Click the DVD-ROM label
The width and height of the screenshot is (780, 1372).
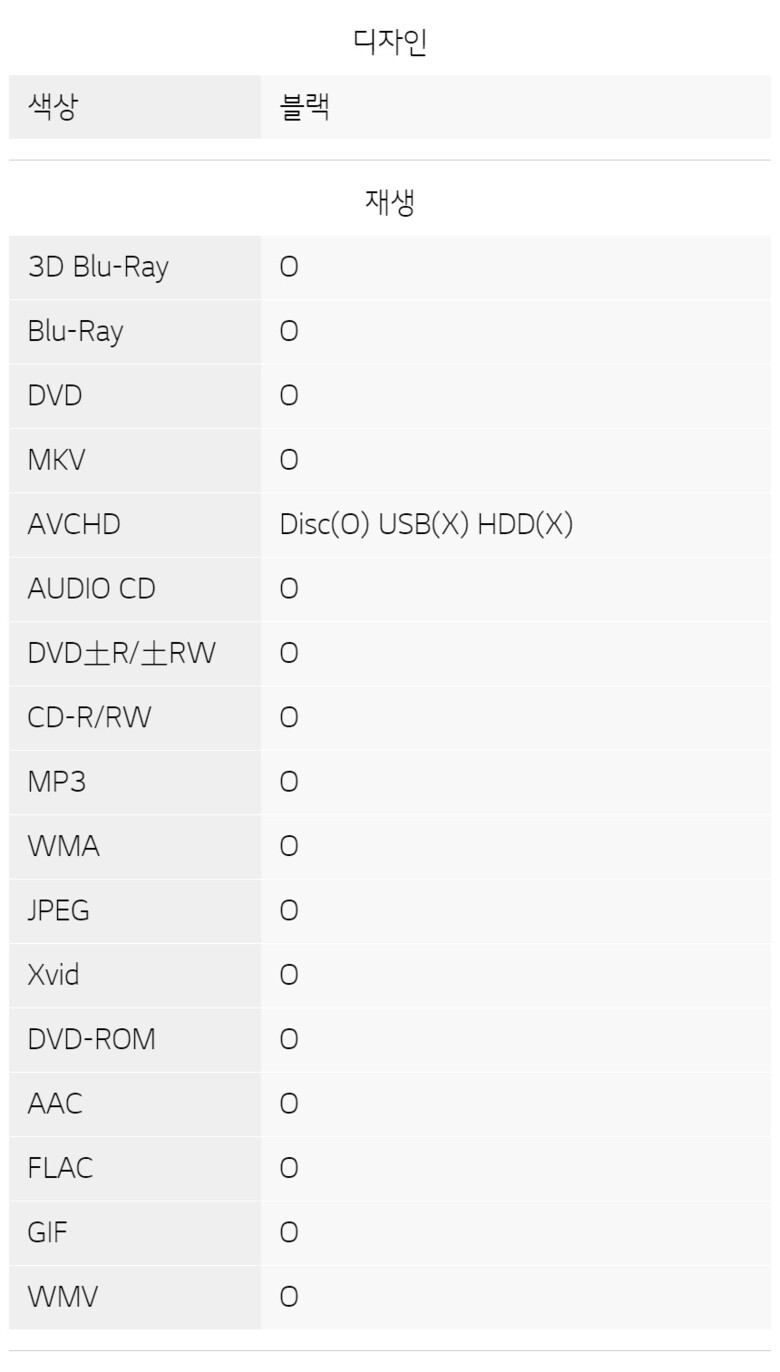tap(92, 1040)
